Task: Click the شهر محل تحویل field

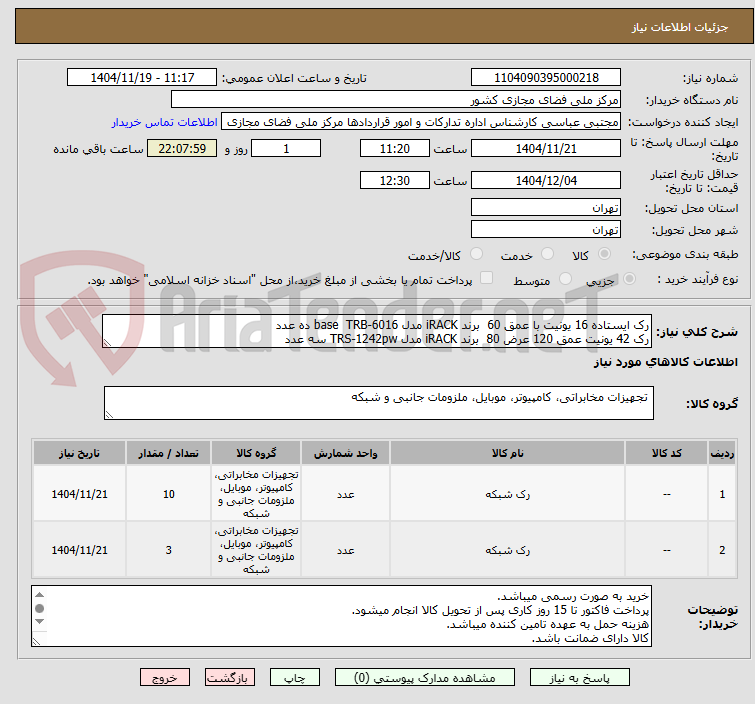Action: coord(546,230)
